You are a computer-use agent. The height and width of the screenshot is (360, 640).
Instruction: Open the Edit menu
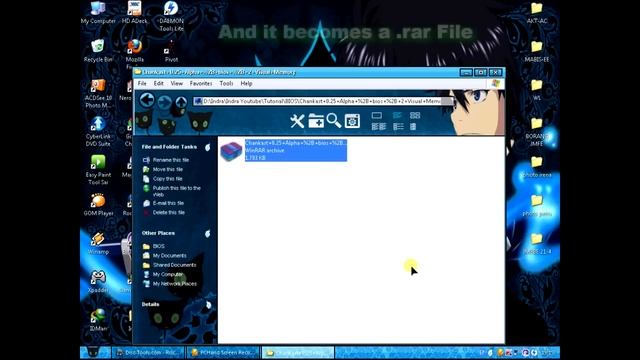pyautogui.click(x=158, y=83)
